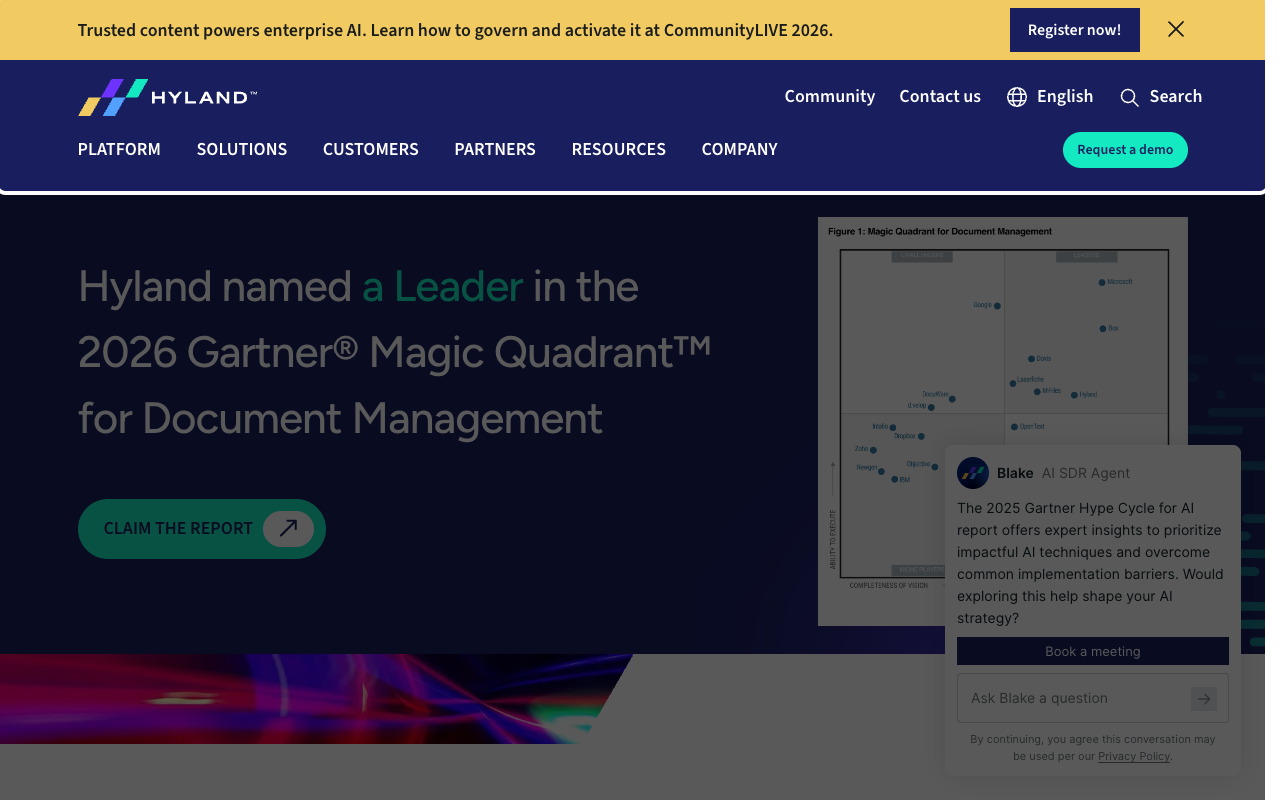
Task: Click the arrow icon on Claim the Report
Action: point(288,528)
